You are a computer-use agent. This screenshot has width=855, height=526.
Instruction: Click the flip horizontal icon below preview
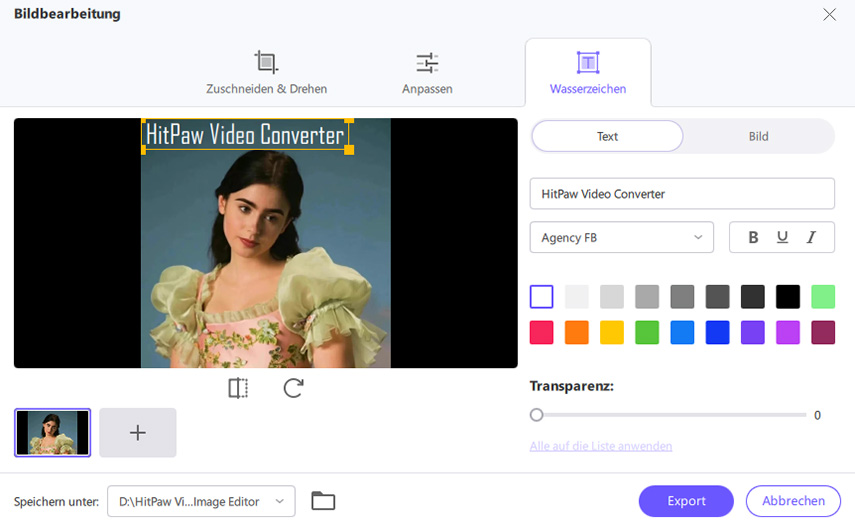click(x=238, y=388)
